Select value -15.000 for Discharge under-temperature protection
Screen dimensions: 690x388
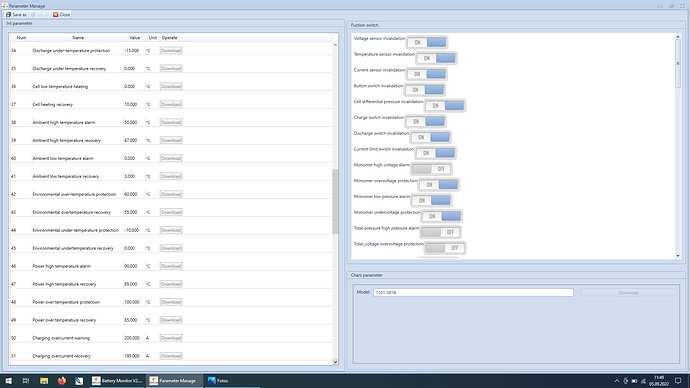pyautogui.click(x=132, y=51)
